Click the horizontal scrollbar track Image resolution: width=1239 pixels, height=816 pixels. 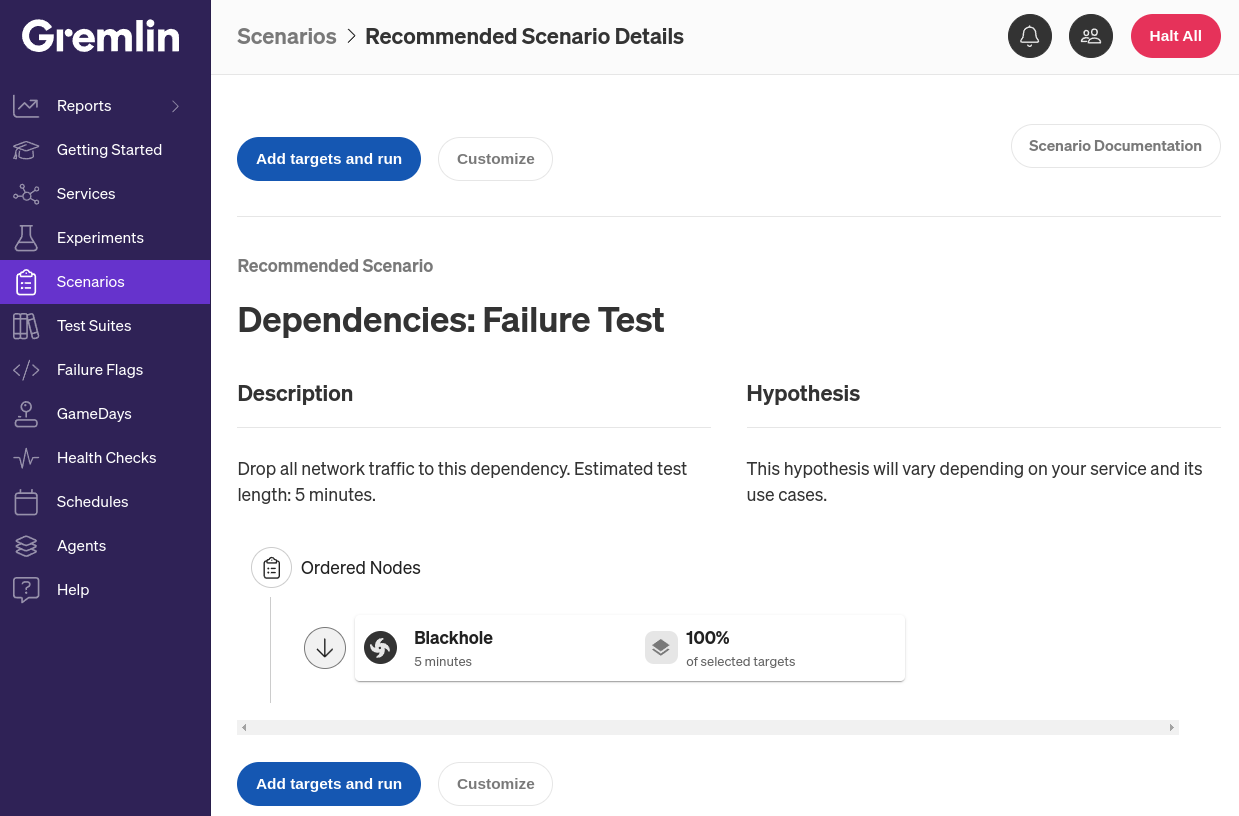(x=708, y=728)
